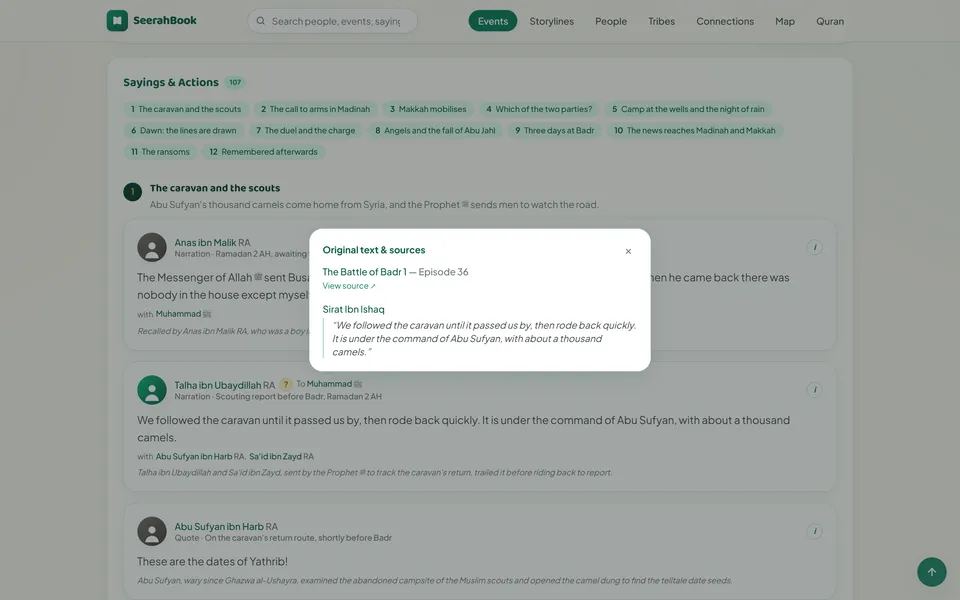Open the Storylines tab
The height and width of the screenshot is (600, 960).
coord(552,21)
